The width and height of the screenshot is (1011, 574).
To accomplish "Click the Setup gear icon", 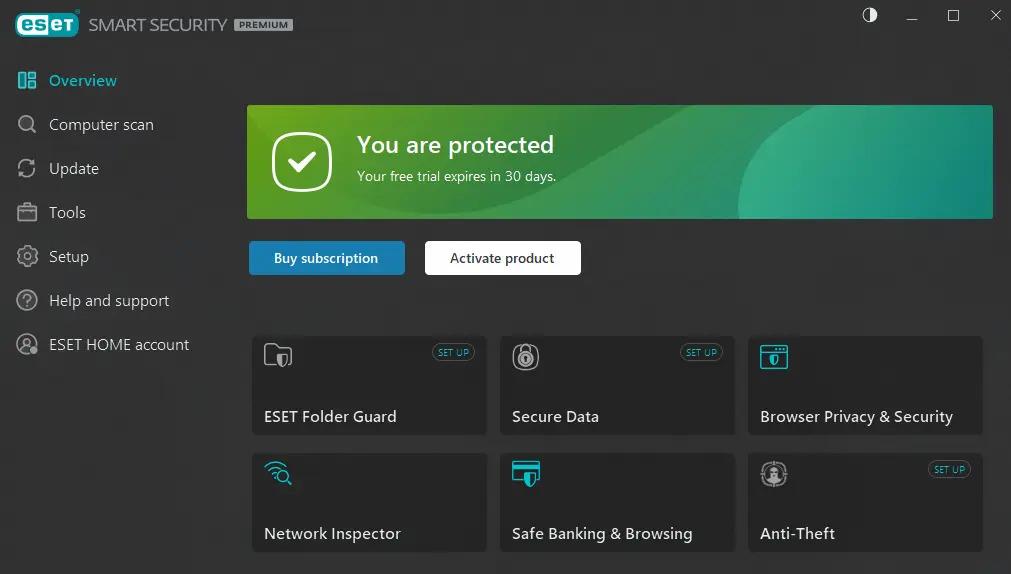I will coord(27,256).
